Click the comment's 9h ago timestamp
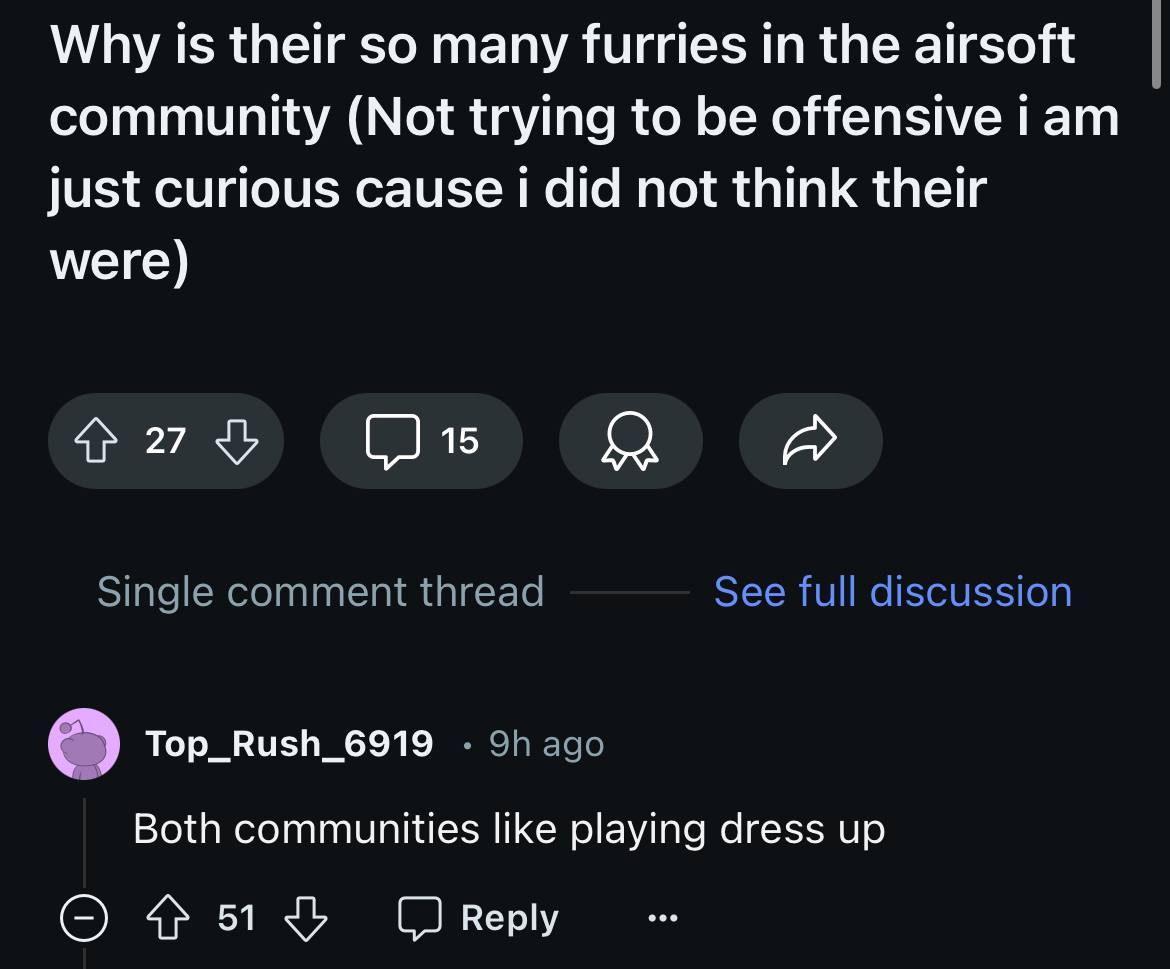This screenshot has height=969, width=1170. [546, 744]
